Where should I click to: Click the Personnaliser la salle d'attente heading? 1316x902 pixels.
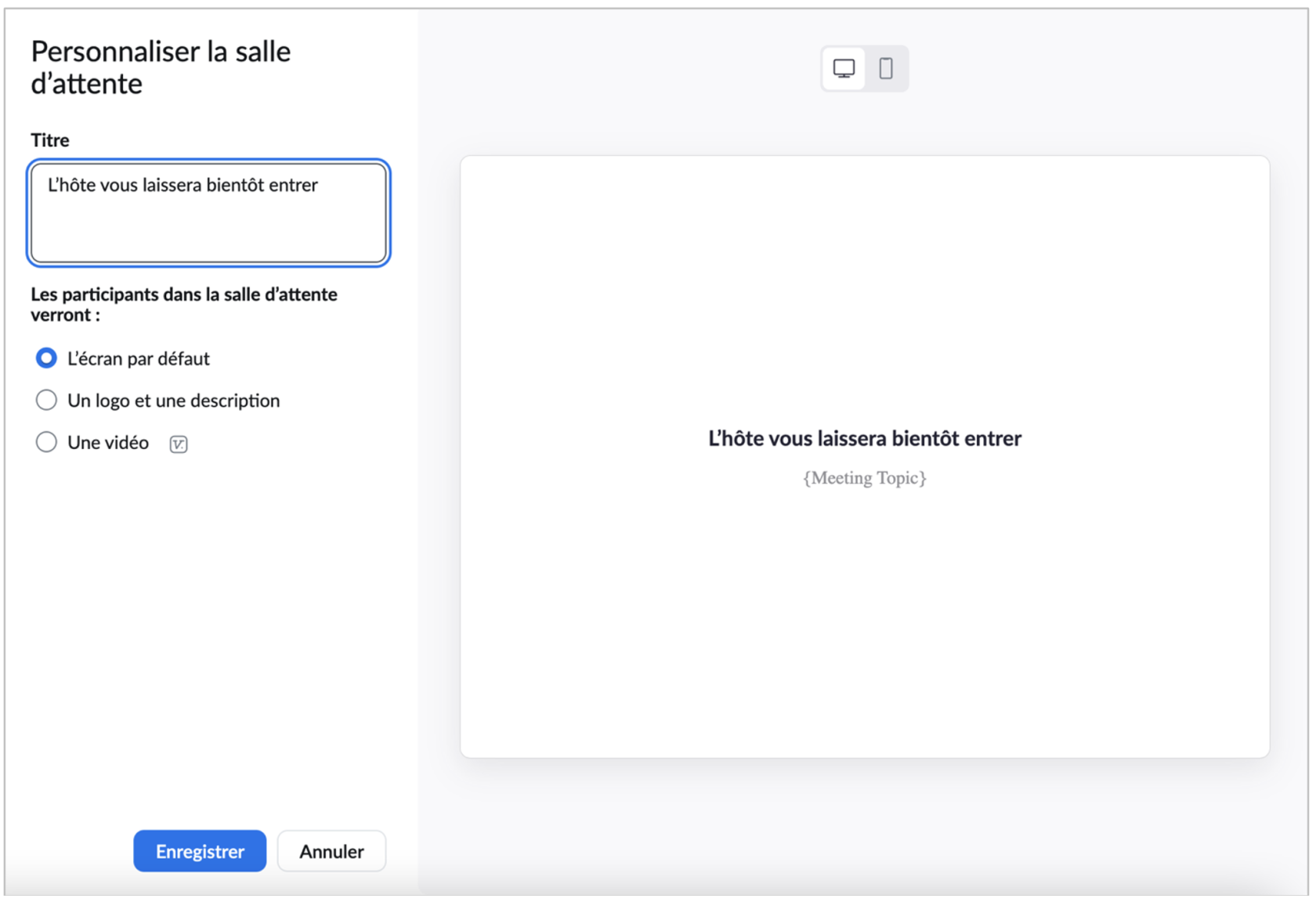click(x=161, y=67)
